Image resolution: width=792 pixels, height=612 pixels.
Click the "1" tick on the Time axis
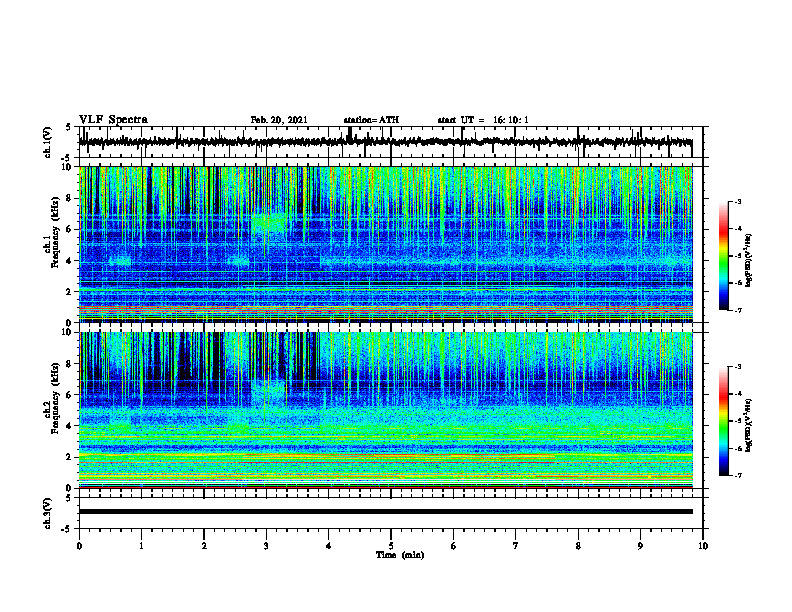(x=141, y=546)
